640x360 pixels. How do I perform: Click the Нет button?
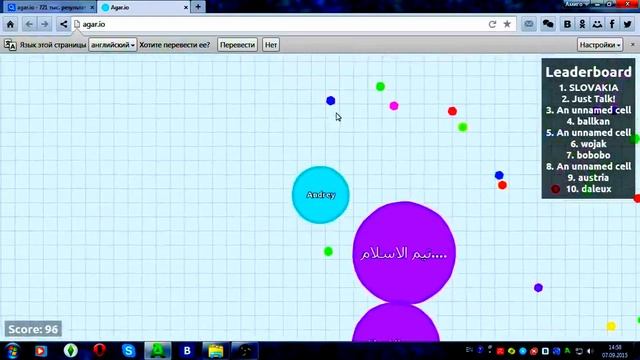click(271, 45)
